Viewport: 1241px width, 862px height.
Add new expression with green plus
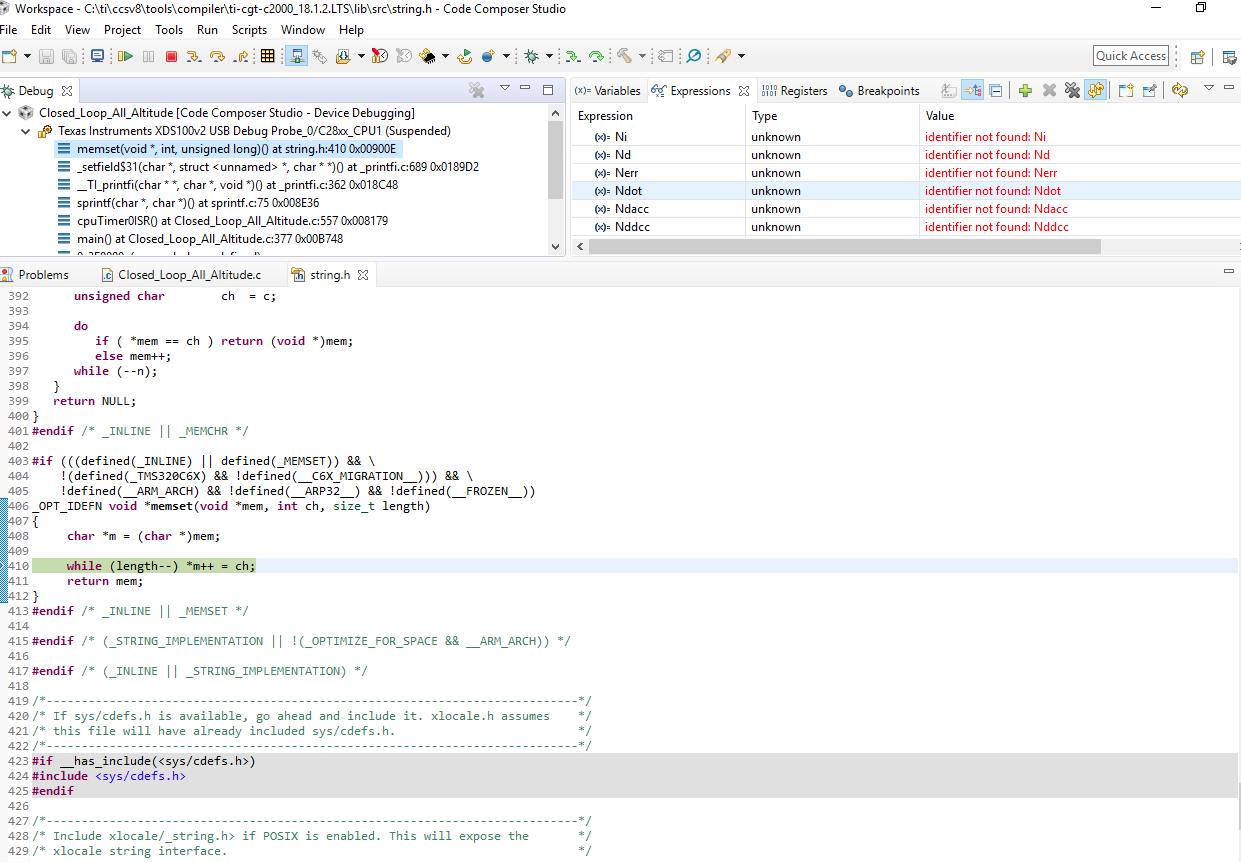1025,91
